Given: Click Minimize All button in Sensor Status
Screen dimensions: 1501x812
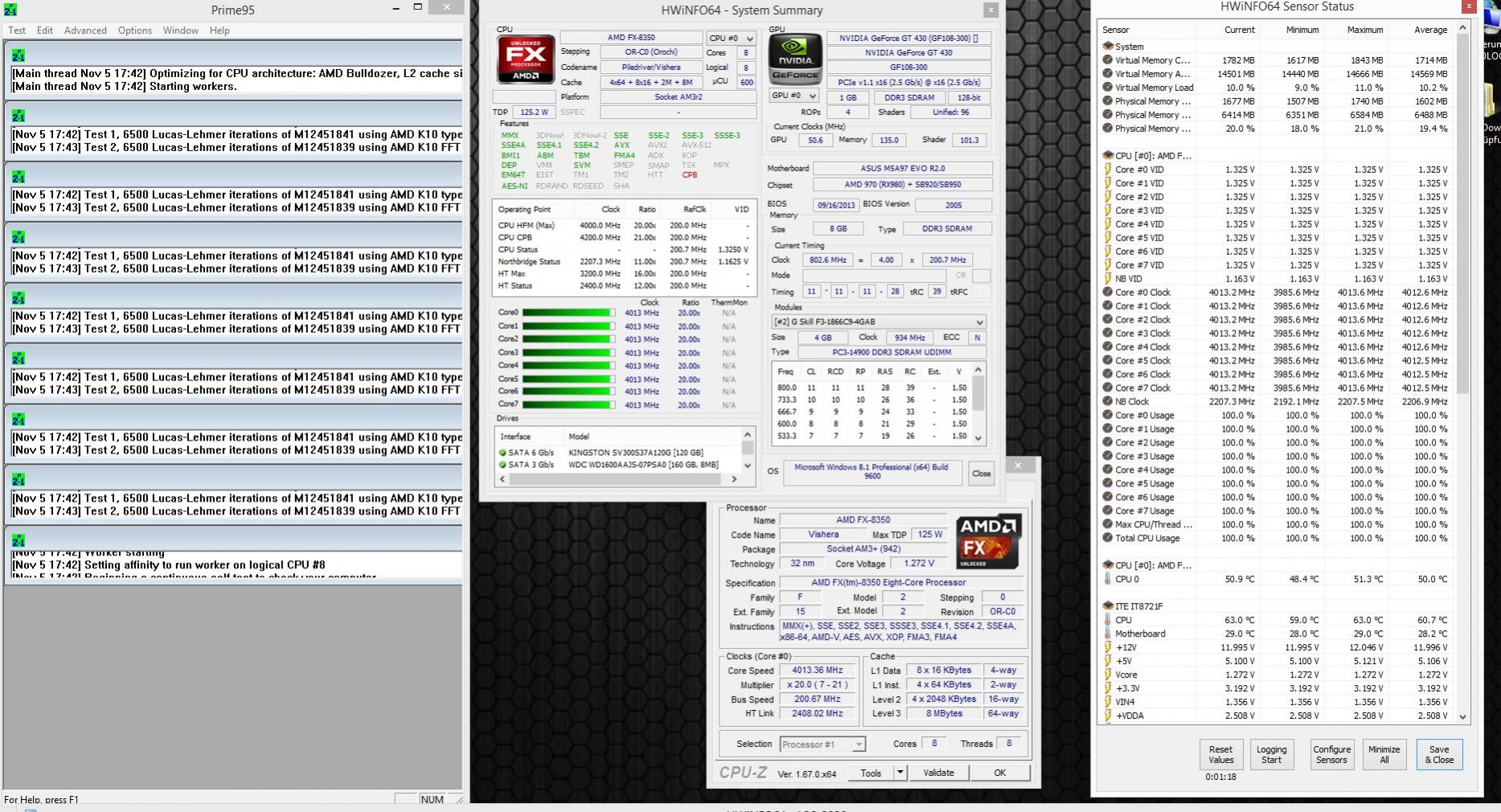Looking at the screenshot, I should click(x=1384, y=754).
